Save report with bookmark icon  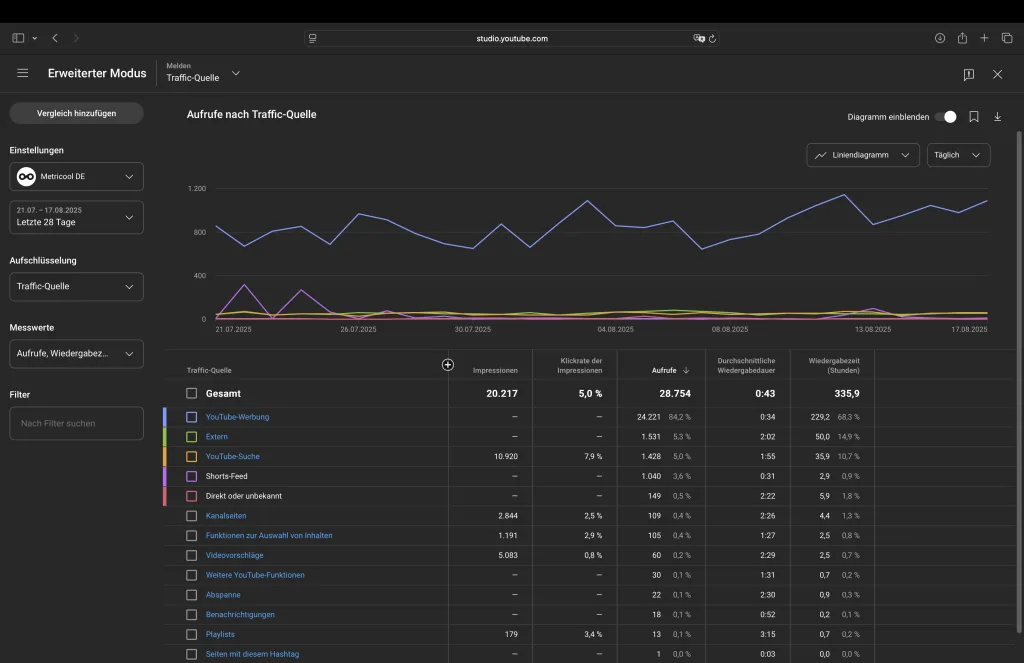click(x=973, y=117)
